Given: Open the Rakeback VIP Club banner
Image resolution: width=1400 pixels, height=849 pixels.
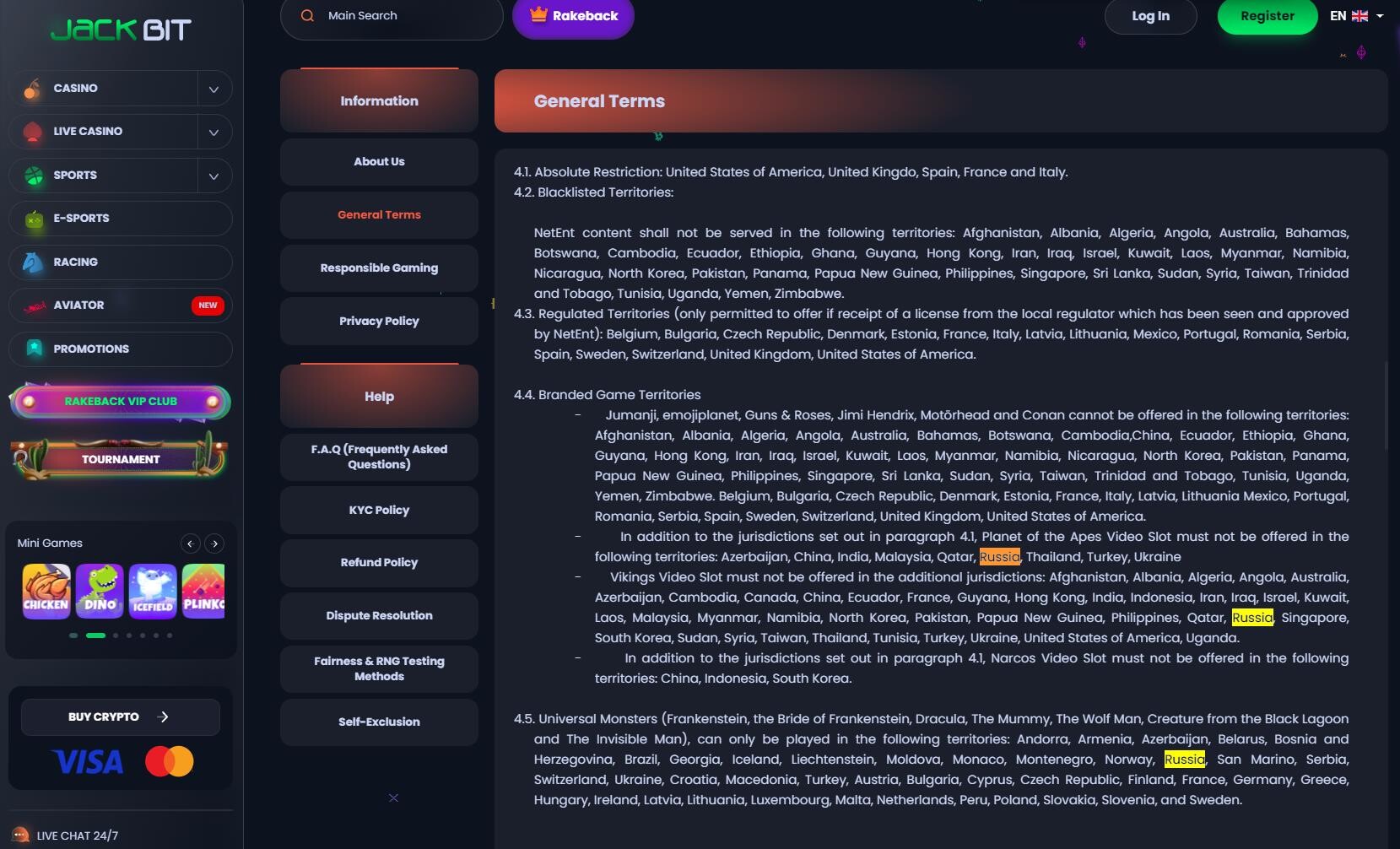Looking at the screenshot, I should click(x=120, y=402).
